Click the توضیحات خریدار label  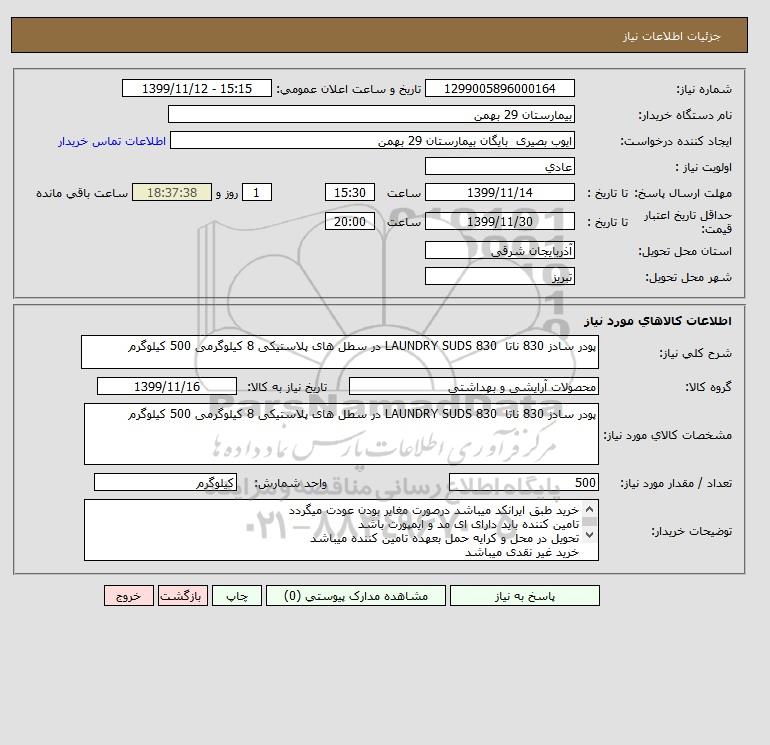pyautogui.click(x=691, y=531)
